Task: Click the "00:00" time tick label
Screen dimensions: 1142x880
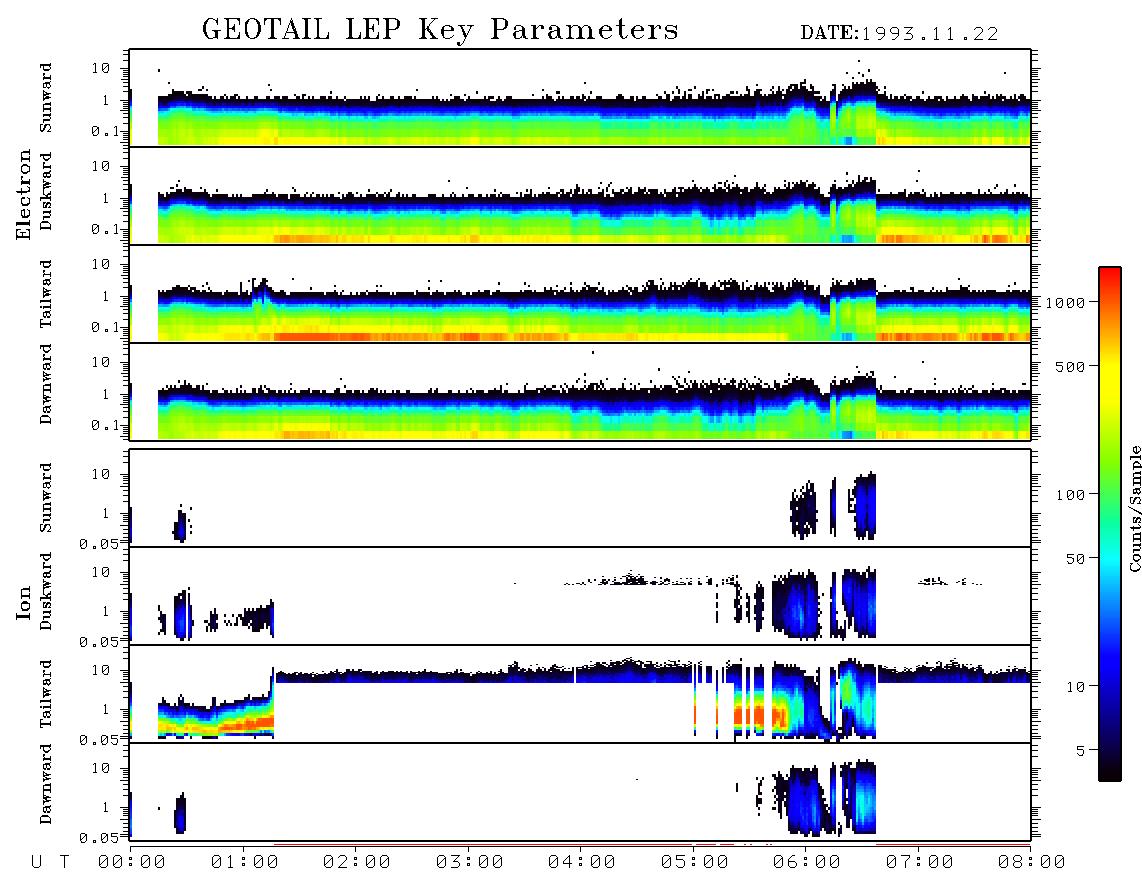Action: pyautogui.click(x=132, y=863)
